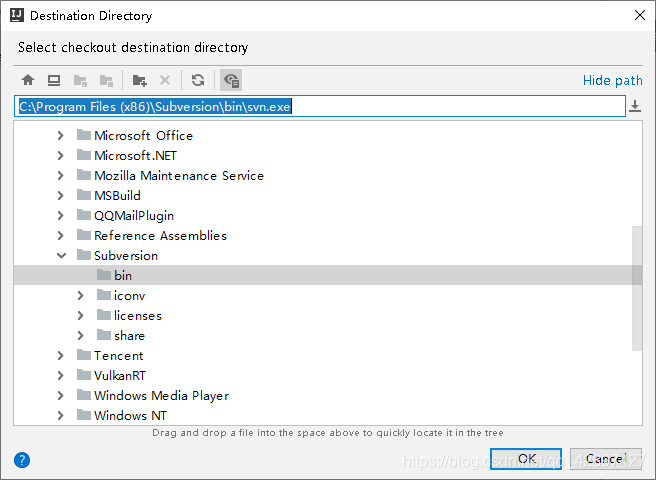Viewport: 656px width, 480px height.
Task: Click the Hide path link
Action: [x=612, y=80]
